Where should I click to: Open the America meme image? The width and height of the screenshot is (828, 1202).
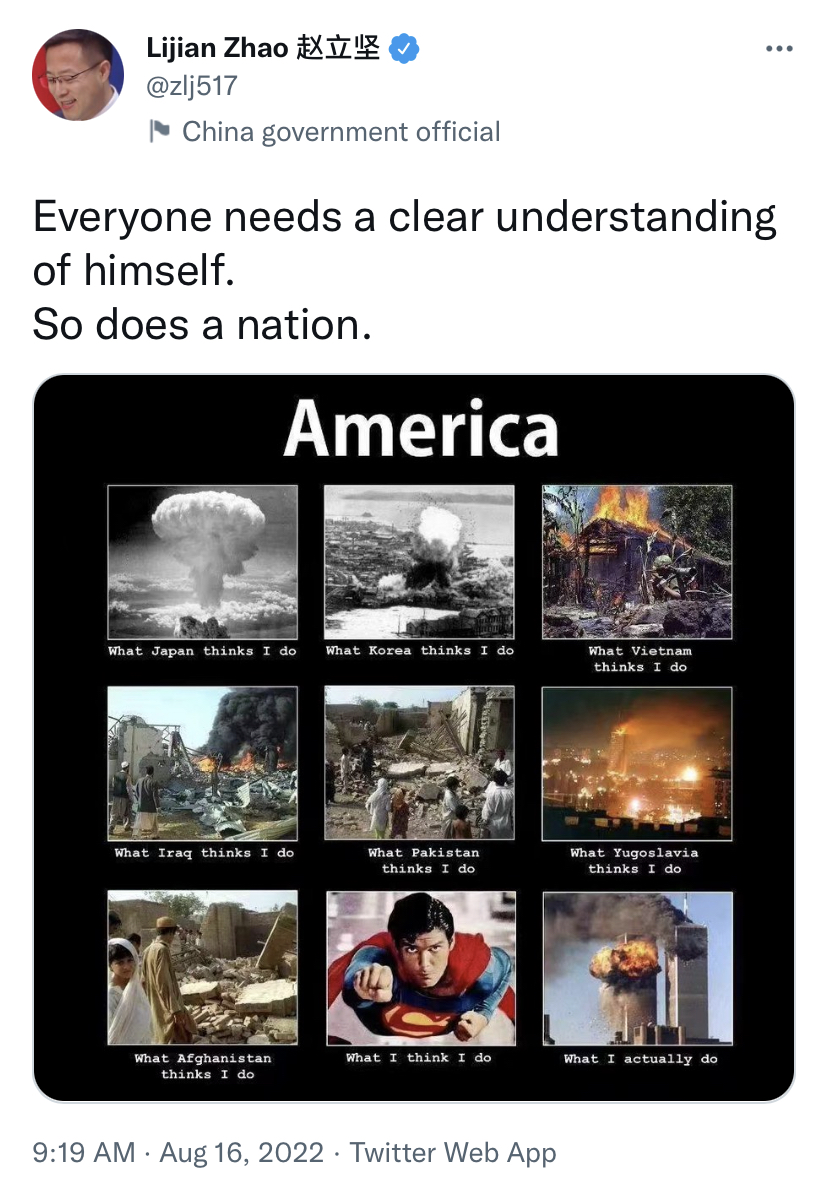point(414,738)
